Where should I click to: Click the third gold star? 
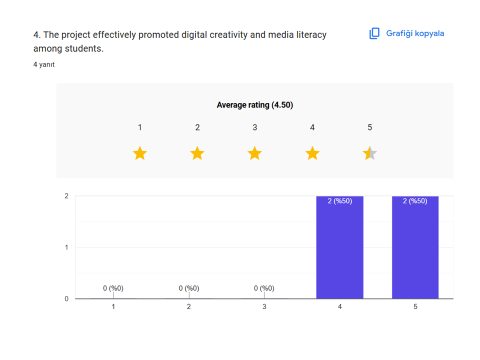pyautogui.click(x=255, y=154)
